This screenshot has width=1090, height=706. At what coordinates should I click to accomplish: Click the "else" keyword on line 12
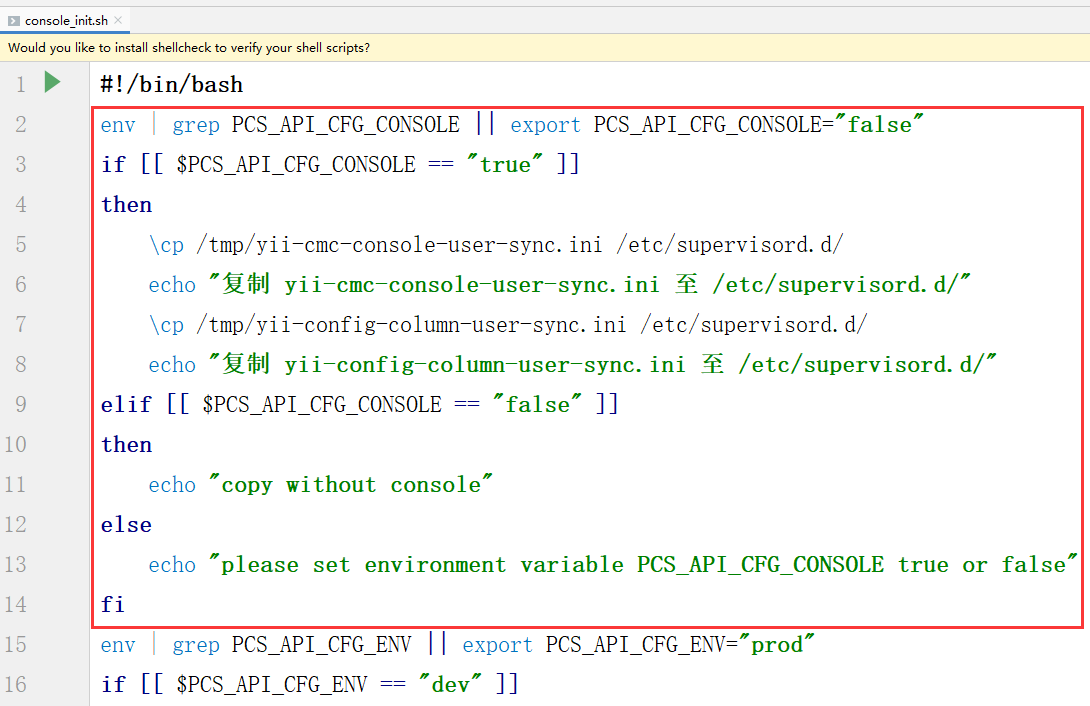tap(127, 525)
